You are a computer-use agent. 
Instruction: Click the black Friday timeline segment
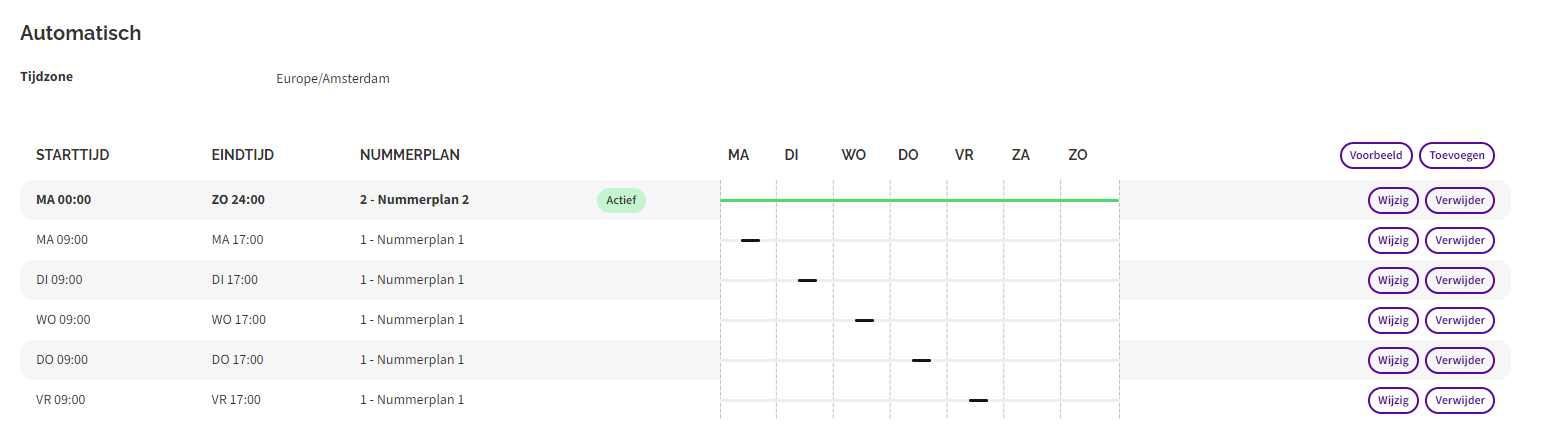978,400
